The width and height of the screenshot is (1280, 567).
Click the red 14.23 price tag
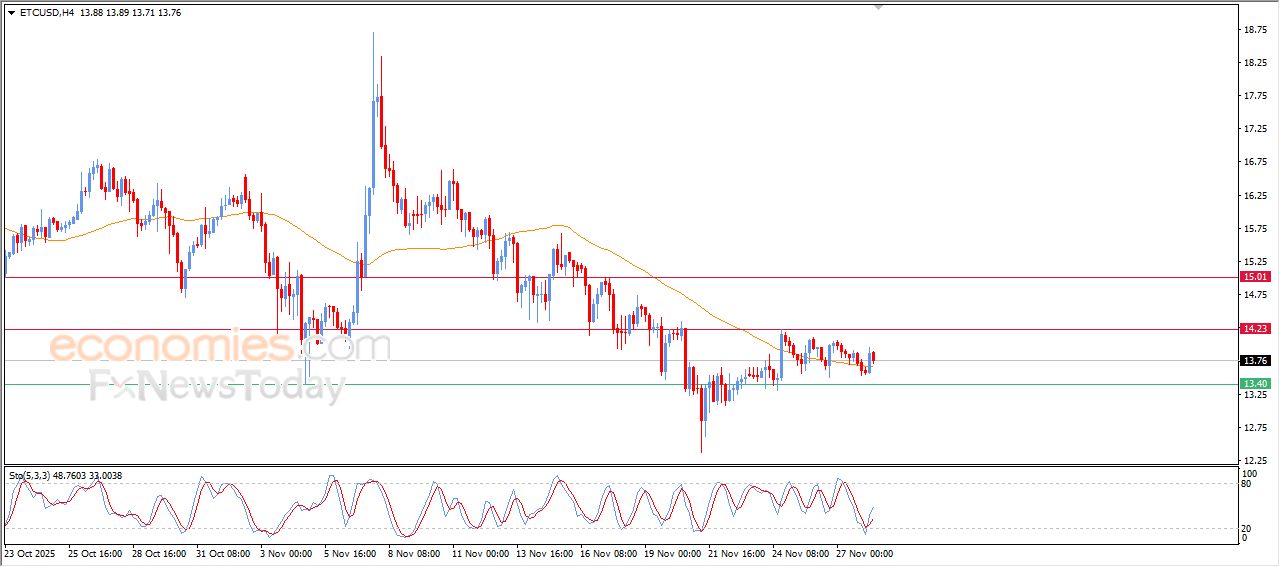click(x=1254, y=328)
